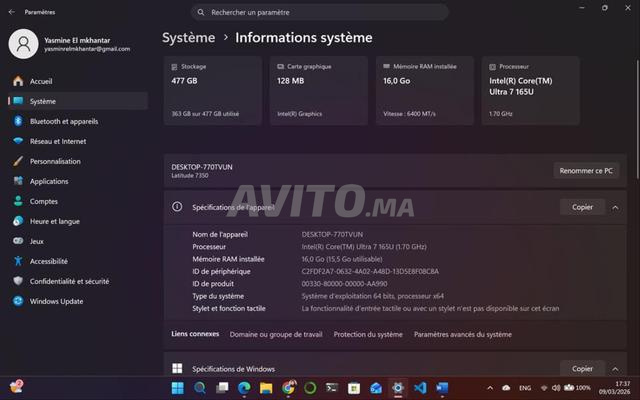Click the Confidentialité et sécurité shield icon
The width and height of the screenshot is (640, 400).
[x=17, y=281]
